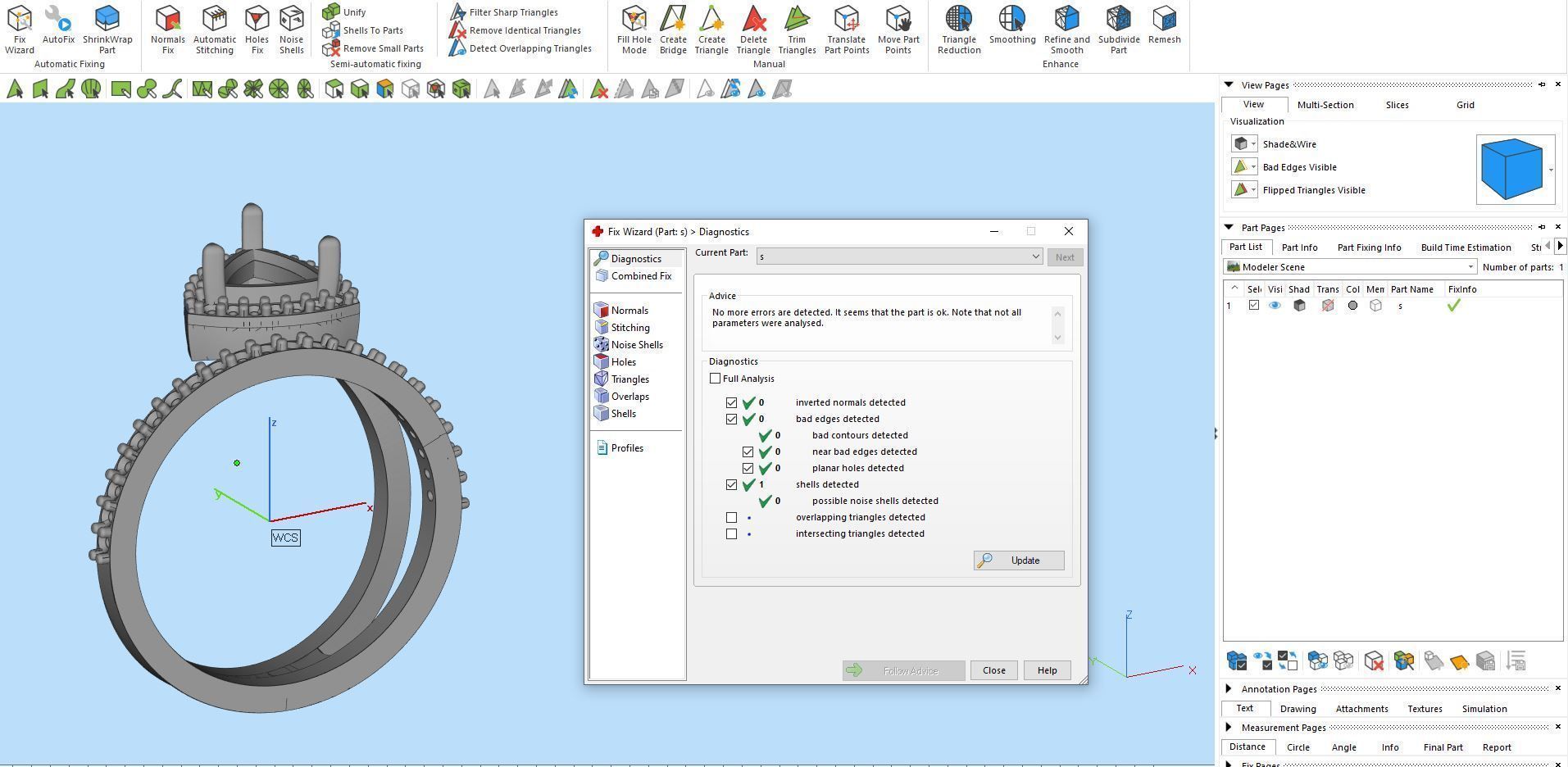1568x767 pixels.
Task: Expand the Annotation Pages panel
Action: click(1229, 688)
